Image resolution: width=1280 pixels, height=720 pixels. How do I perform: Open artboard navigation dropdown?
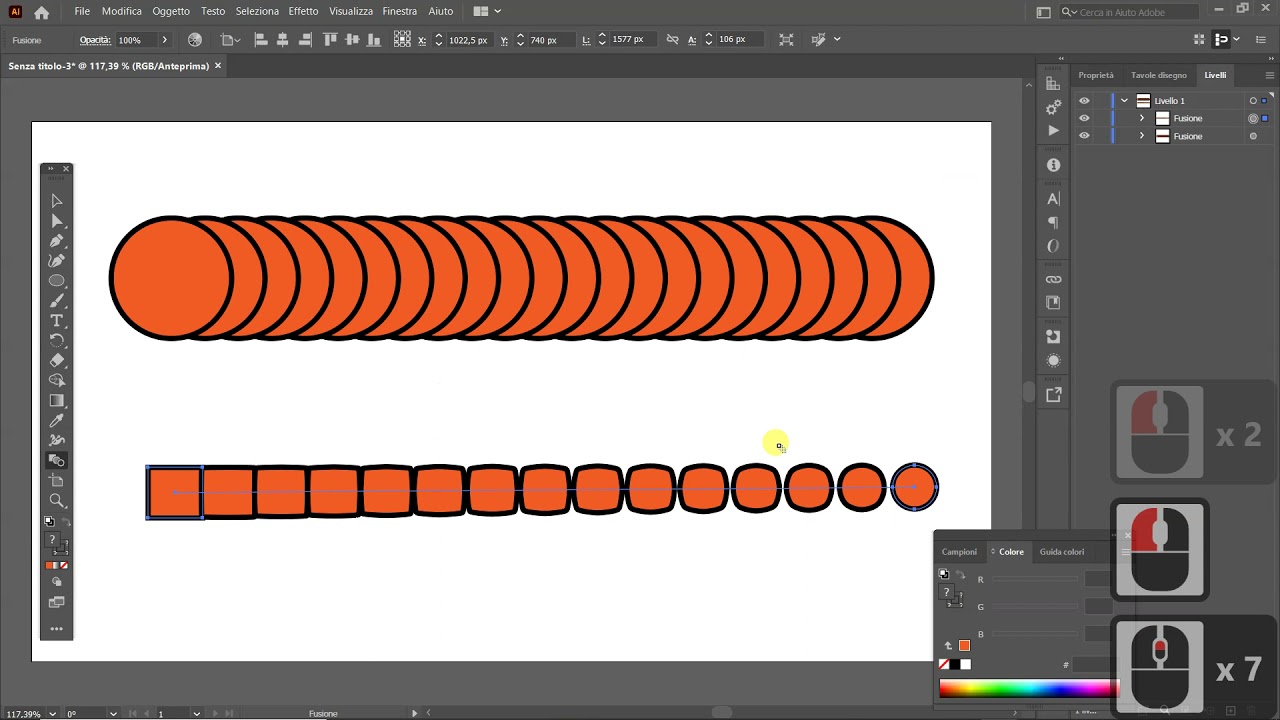tap(196, 713)
